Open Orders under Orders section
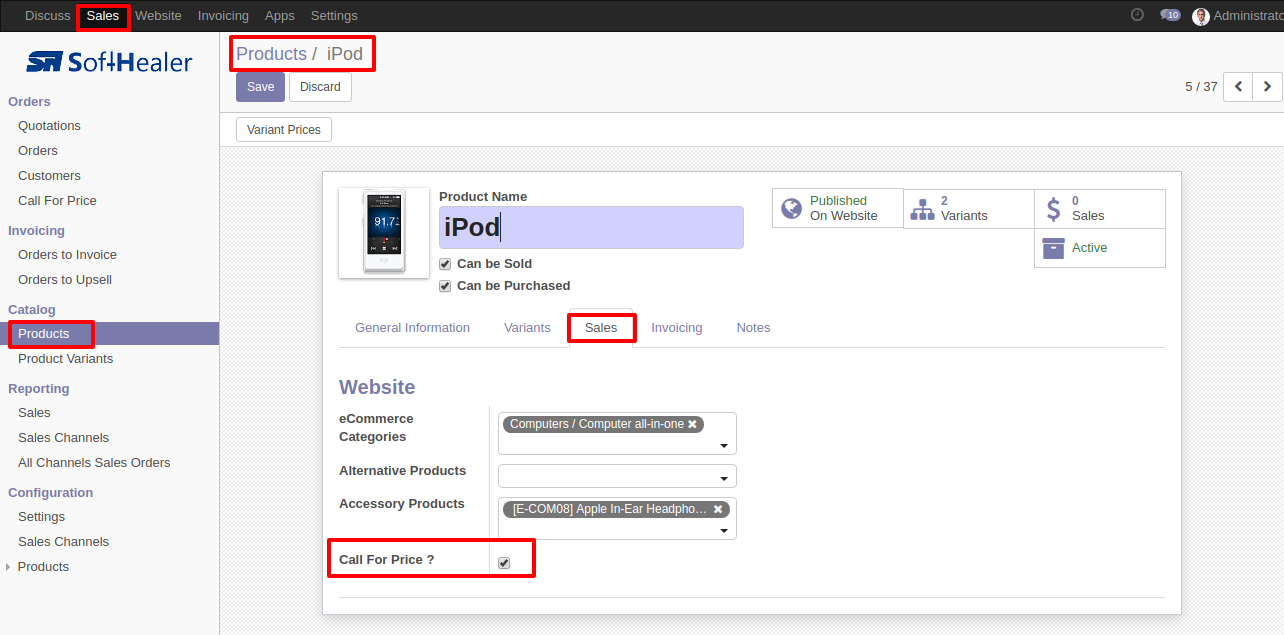1284x635 pixels. point(38,151)
